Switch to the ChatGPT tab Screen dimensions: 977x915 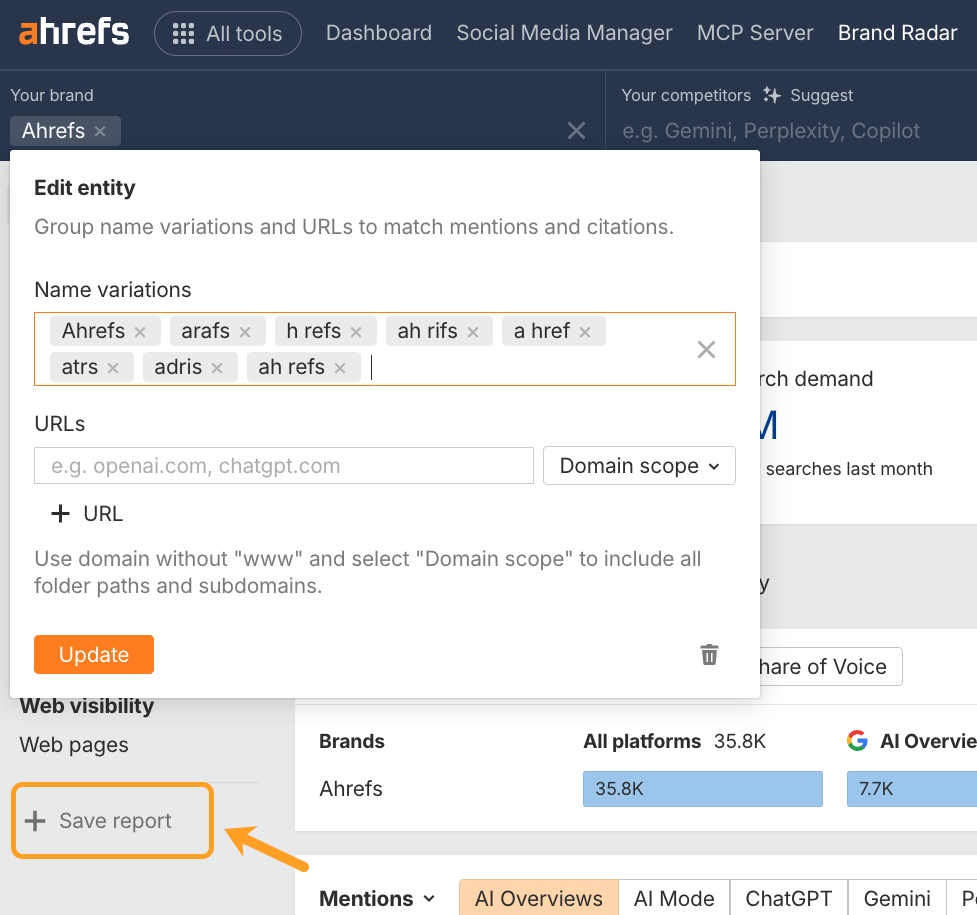click(x=789, y=898)
